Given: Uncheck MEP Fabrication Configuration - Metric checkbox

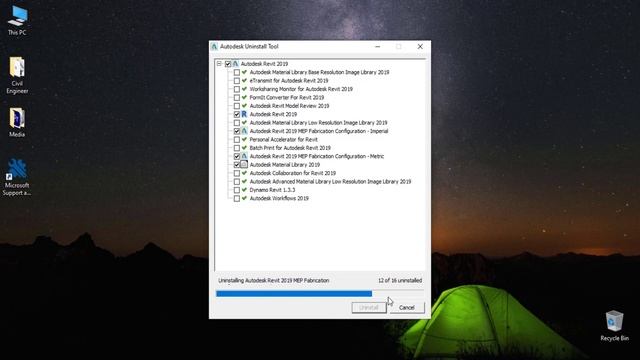Looking at the screenshot, I should click(237, 156).
